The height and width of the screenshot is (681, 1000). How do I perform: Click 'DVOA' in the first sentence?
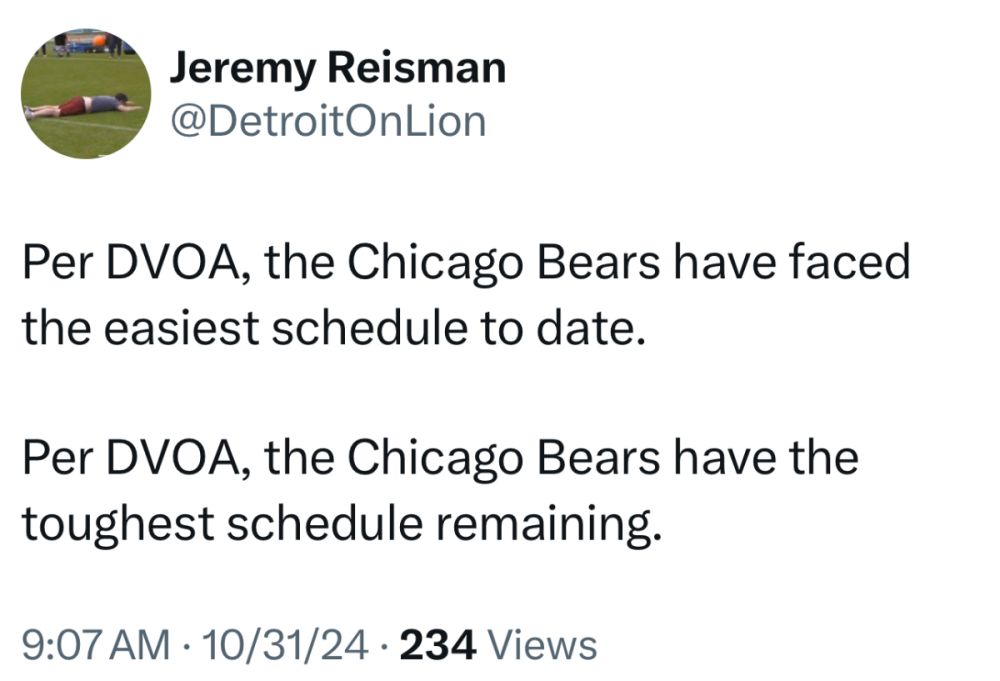click(x=177, y=264)
